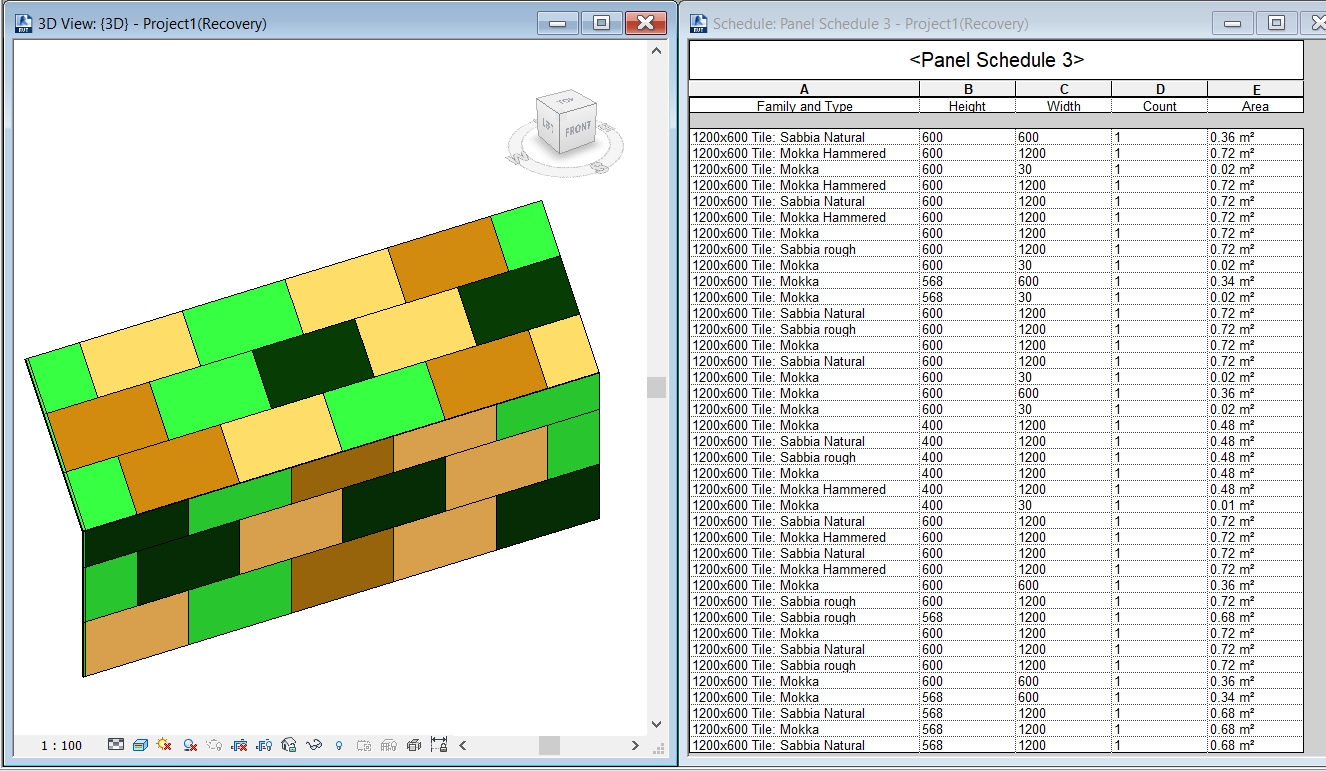Click the Width column header

[1063, 105]
